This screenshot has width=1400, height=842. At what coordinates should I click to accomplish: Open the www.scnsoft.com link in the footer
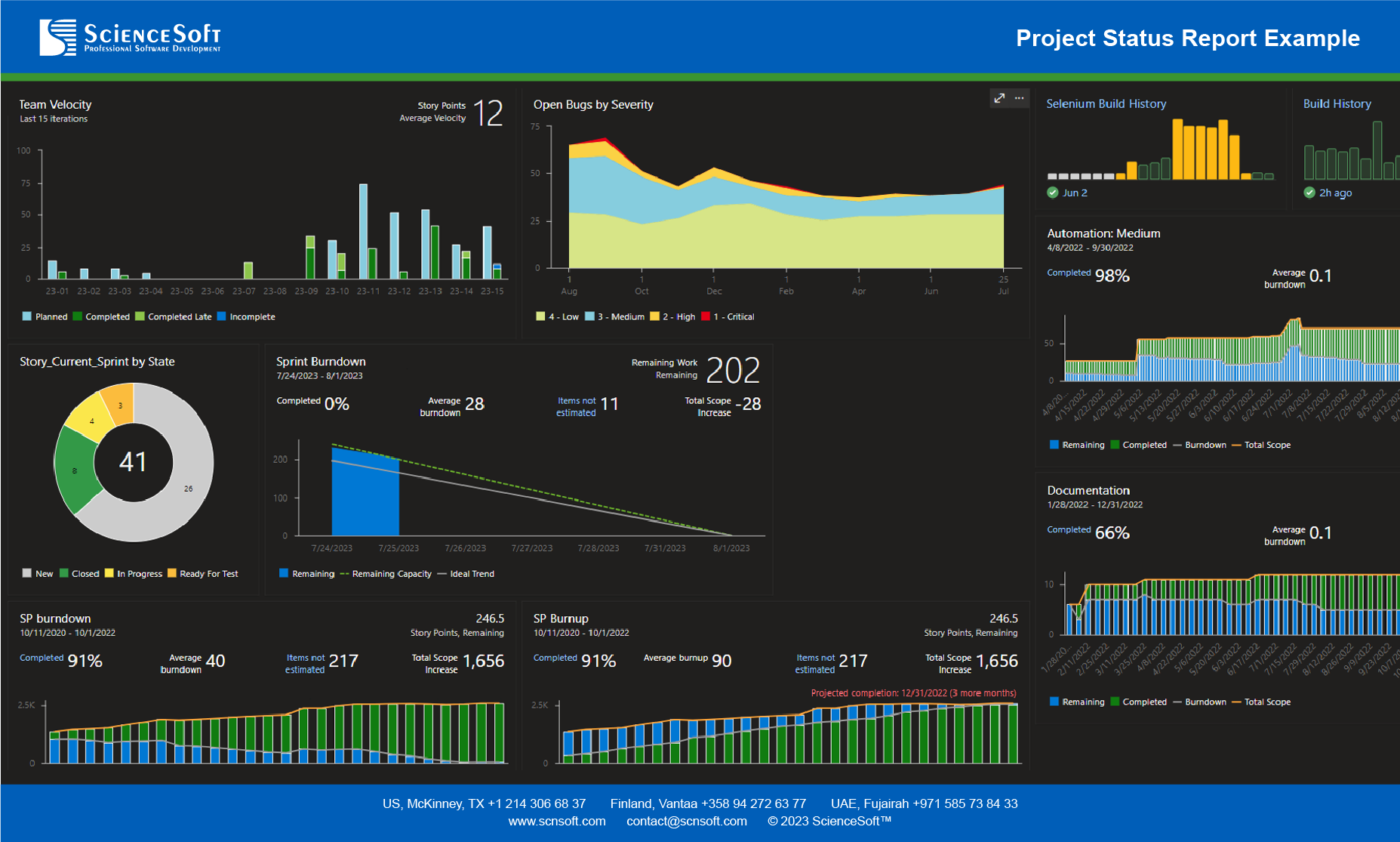pyautogui.click(x=556, y=821)
